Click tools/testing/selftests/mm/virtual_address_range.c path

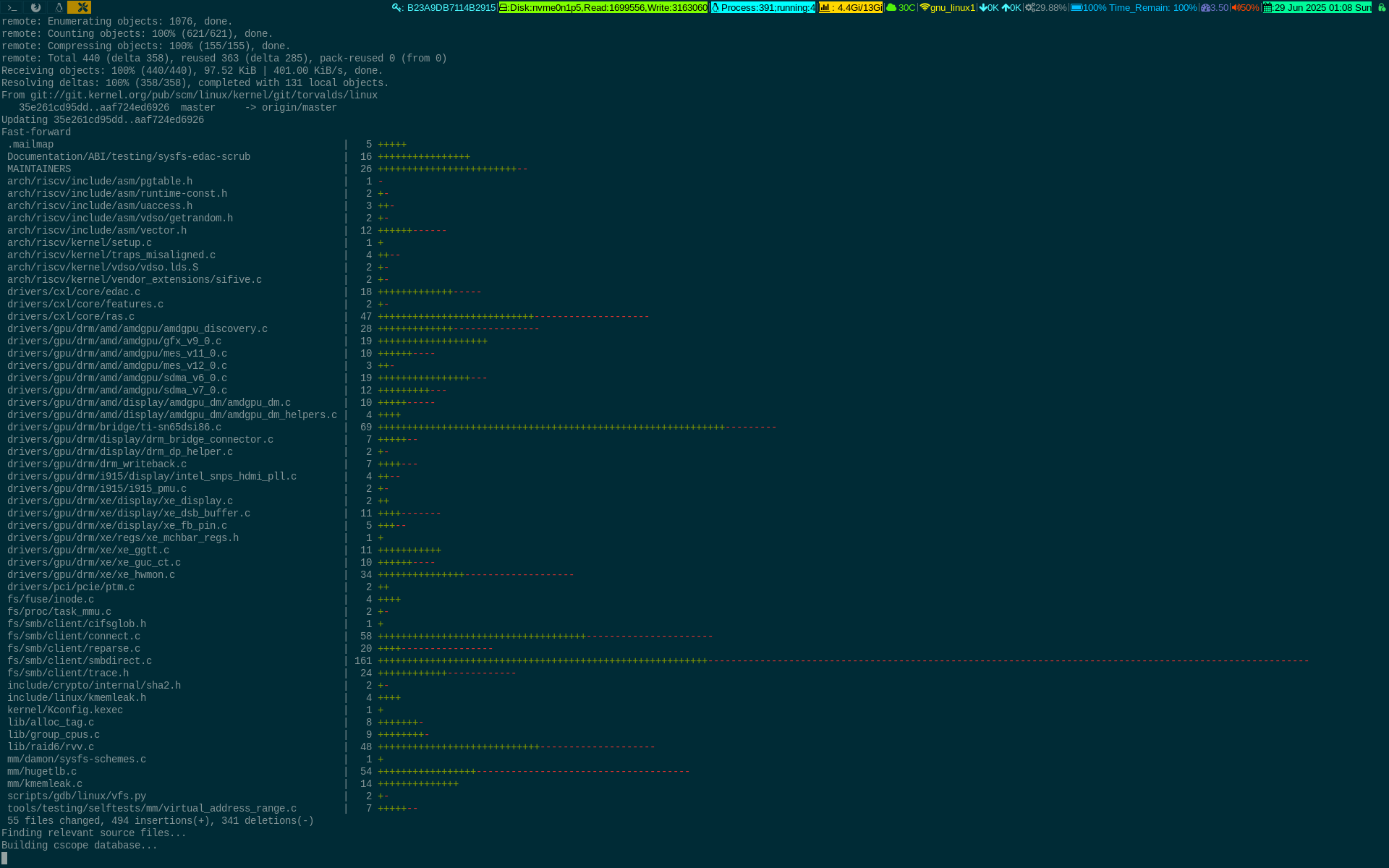point(152,809)
